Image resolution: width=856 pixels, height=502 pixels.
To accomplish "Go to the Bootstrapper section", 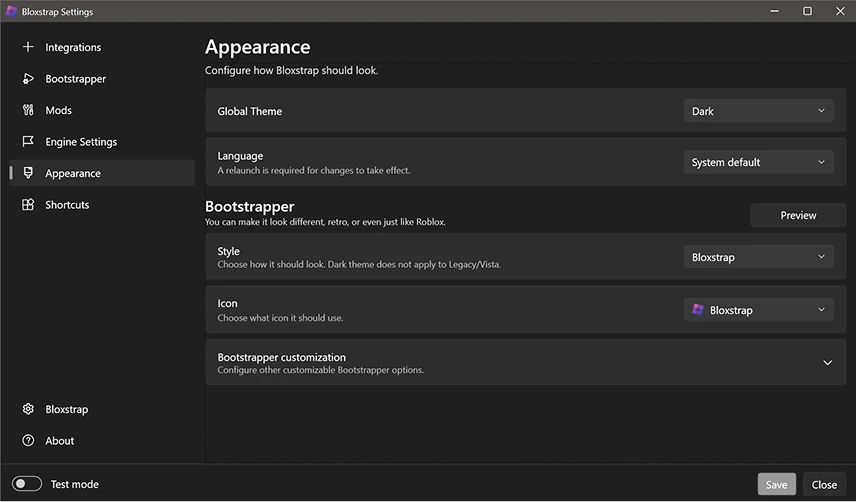I will [x=102, y=79].
